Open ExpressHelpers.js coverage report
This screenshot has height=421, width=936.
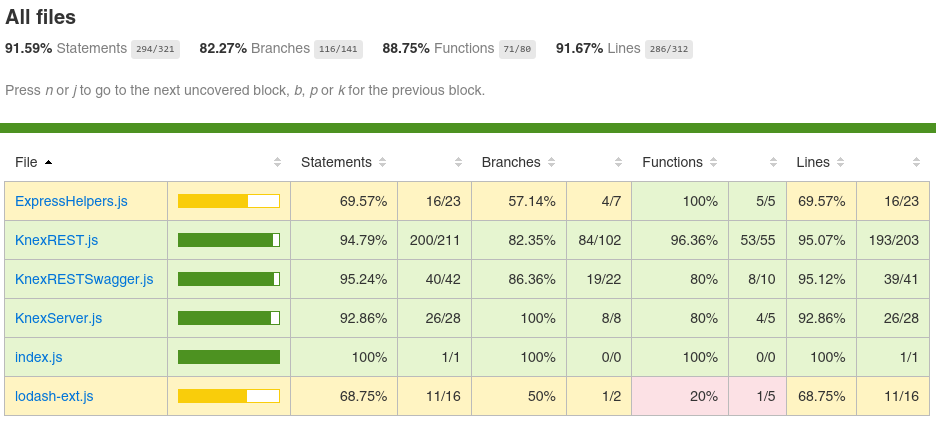pyautogui.click(x=71, y=201)
